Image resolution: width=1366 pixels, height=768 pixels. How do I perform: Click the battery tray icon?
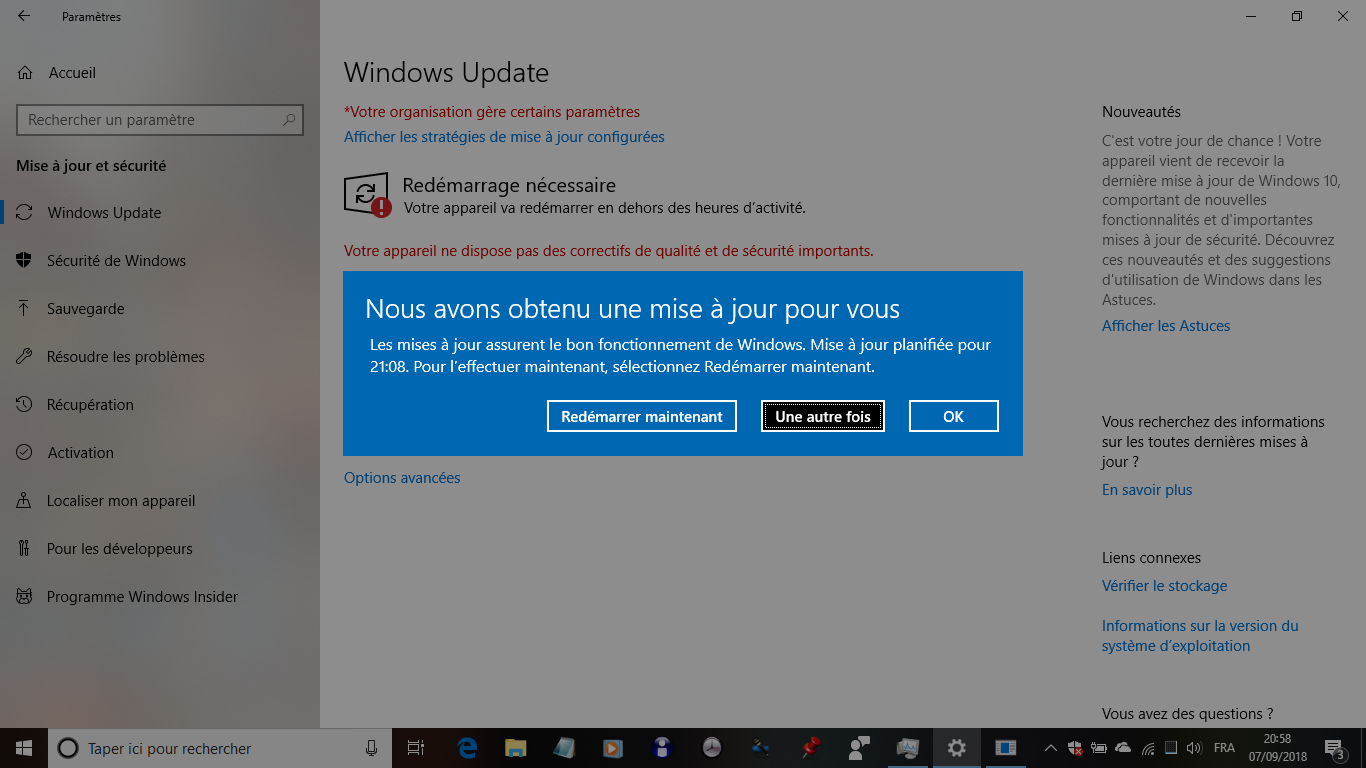pyautogui.click(x=1099, y=748)
